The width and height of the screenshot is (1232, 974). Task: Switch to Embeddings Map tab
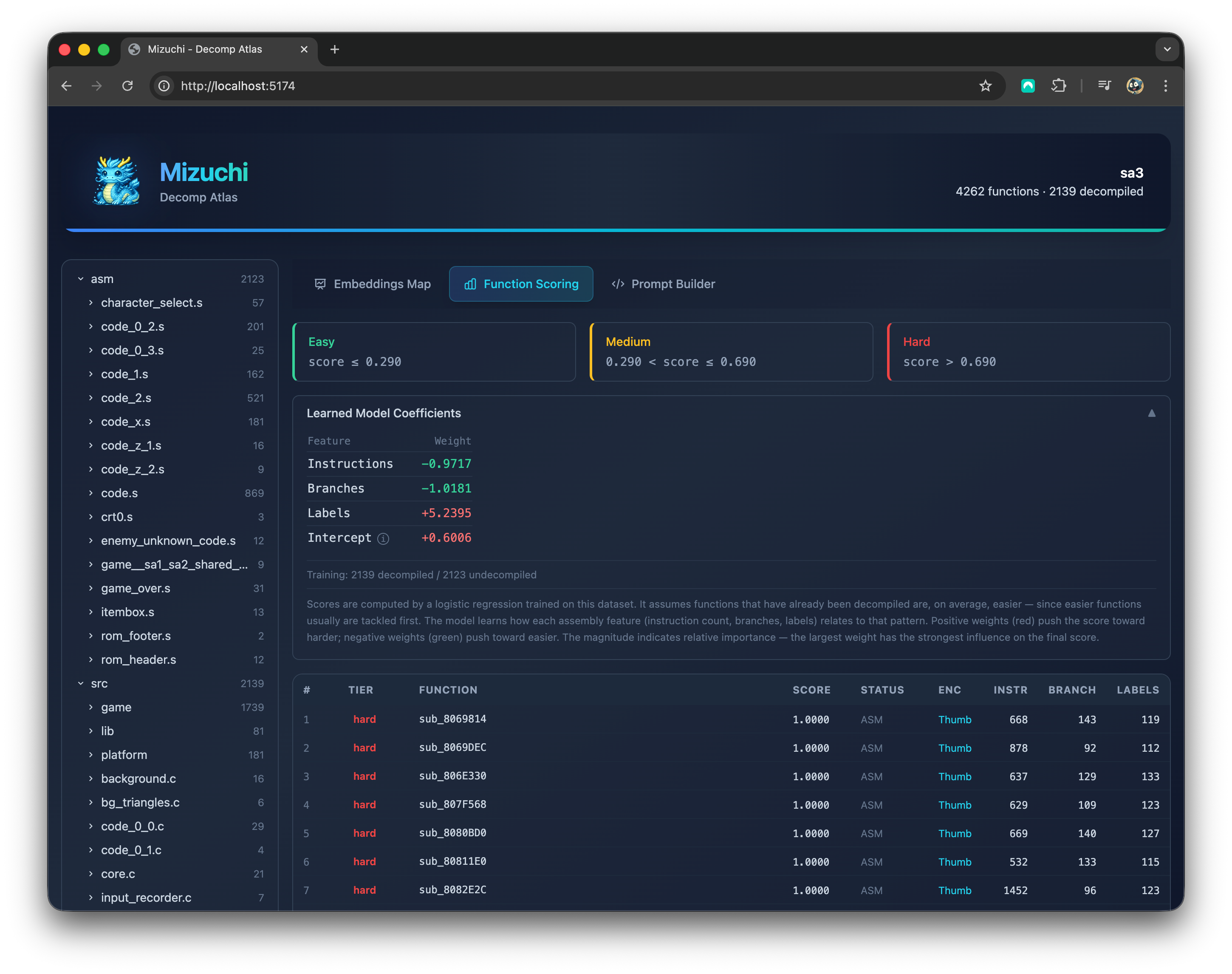tap(373, 284)
